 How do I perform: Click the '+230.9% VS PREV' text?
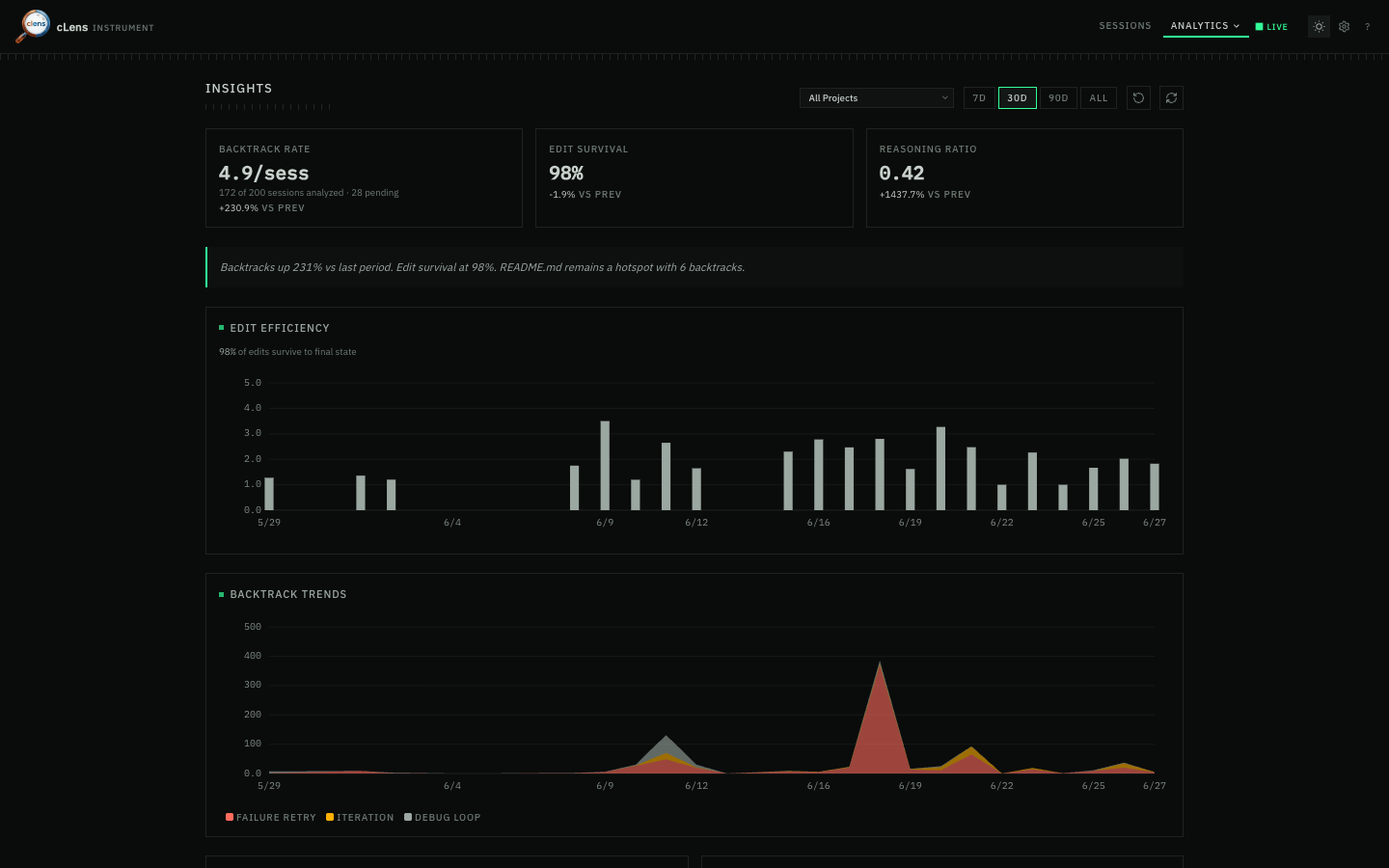(x=261, y=208)
